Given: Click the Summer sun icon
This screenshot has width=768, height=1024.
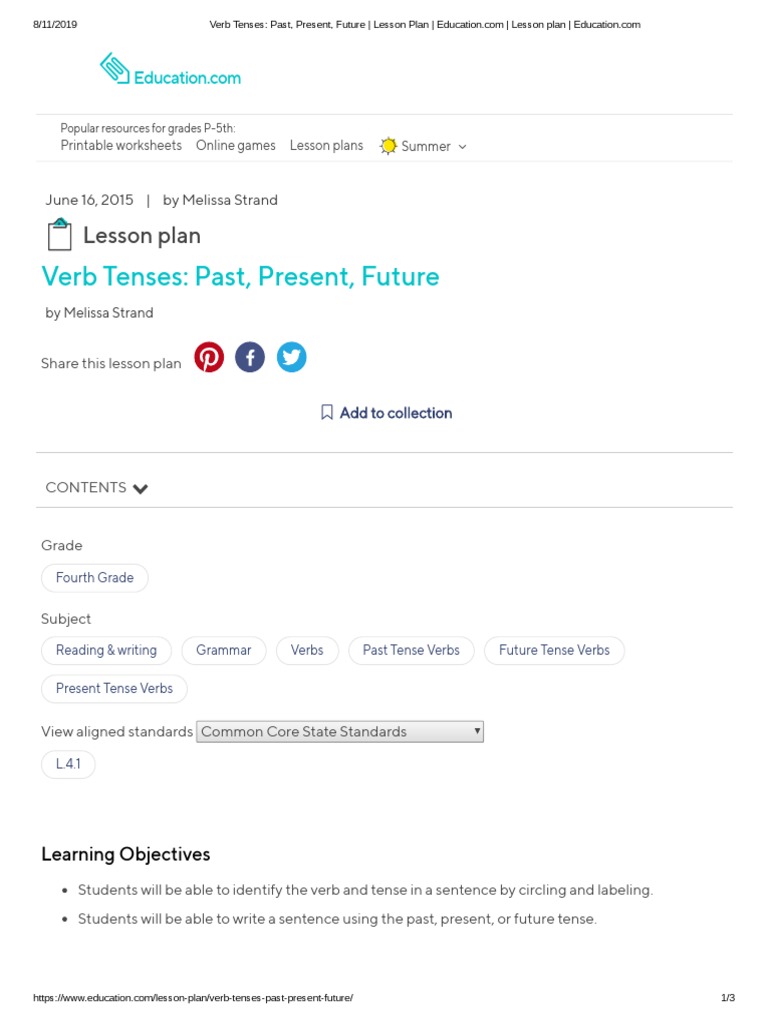Looking at the screenshot, I should pos(388,146).
